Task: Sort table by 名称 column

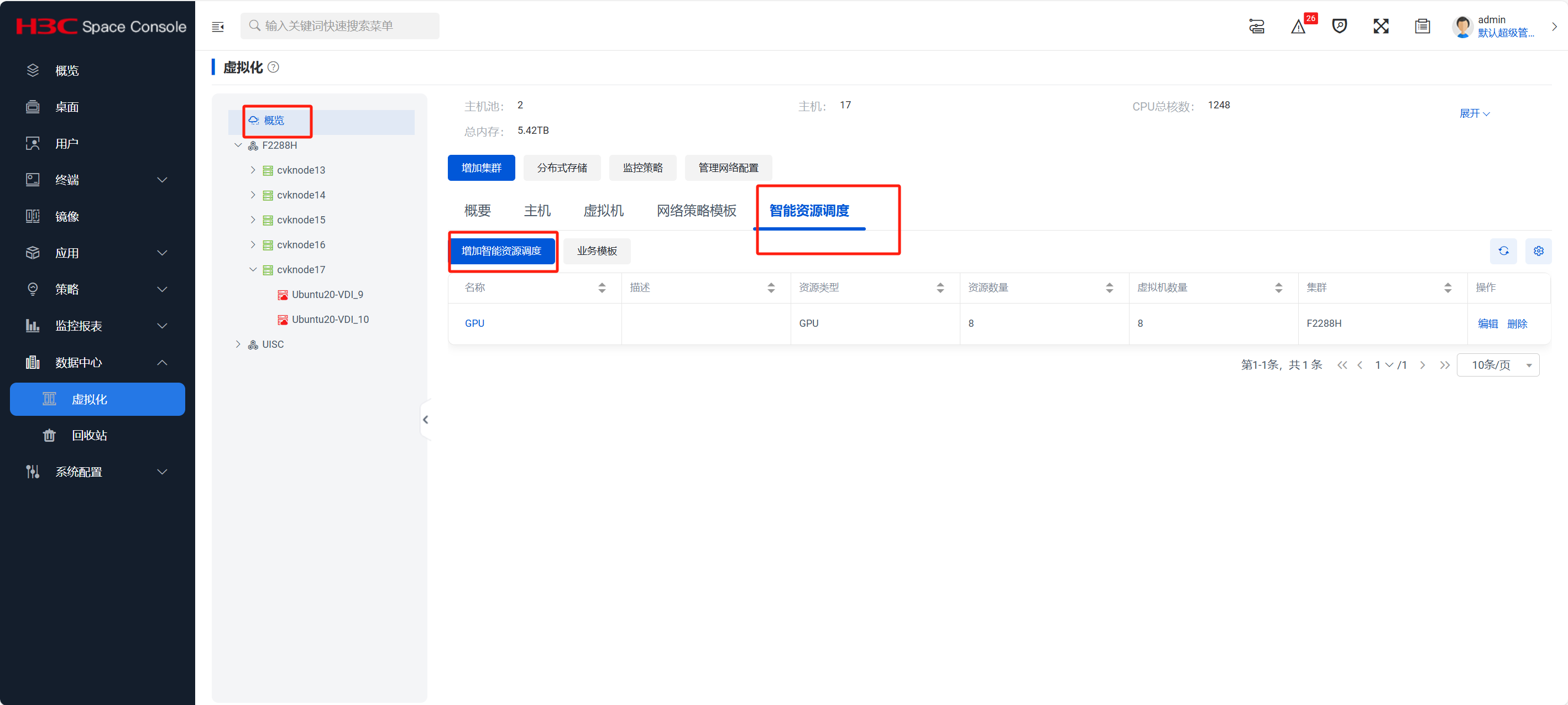Action: click(602, 288)
